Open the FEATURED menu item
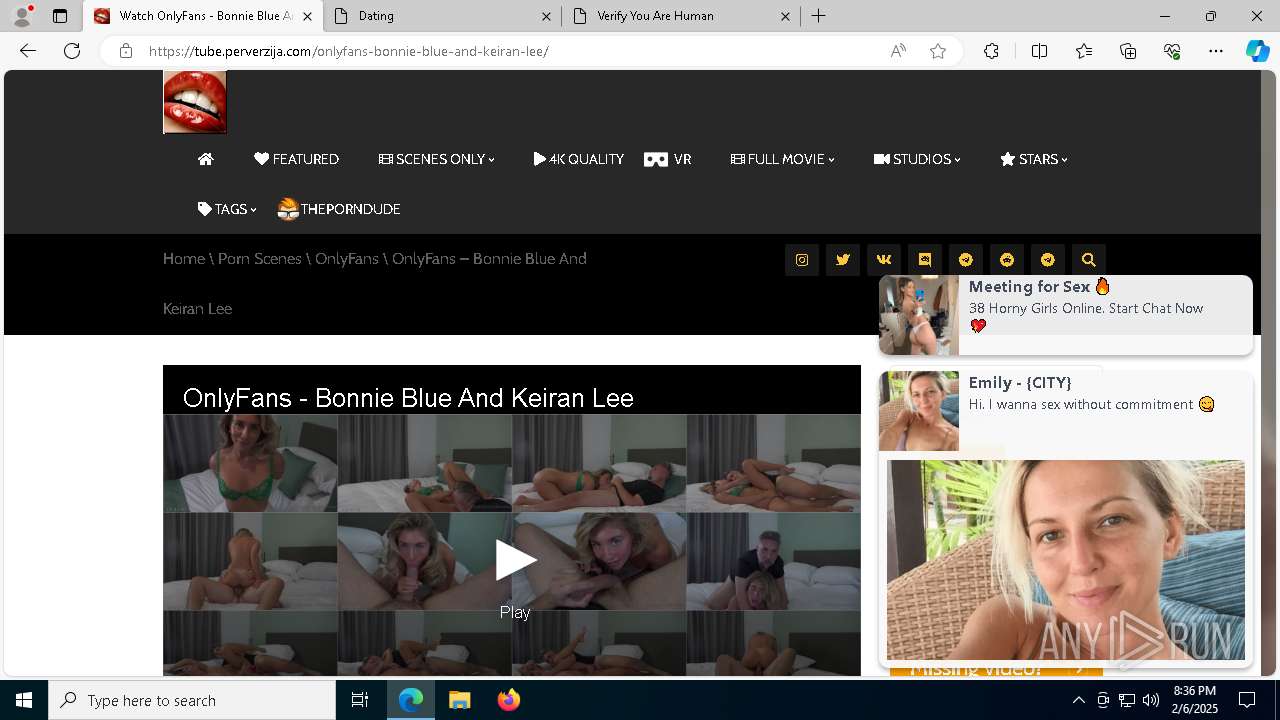 pyautogui.click(x=296, y=159)
